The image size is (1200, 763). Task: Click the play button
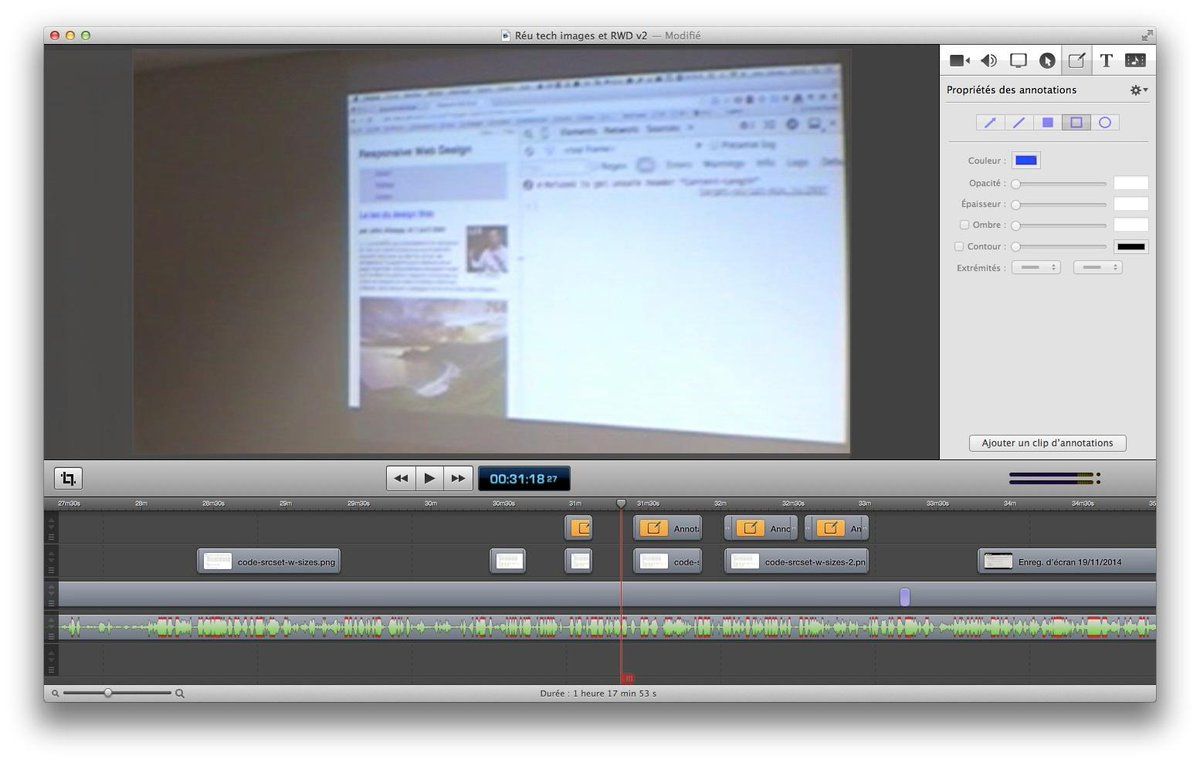point(429,478)
